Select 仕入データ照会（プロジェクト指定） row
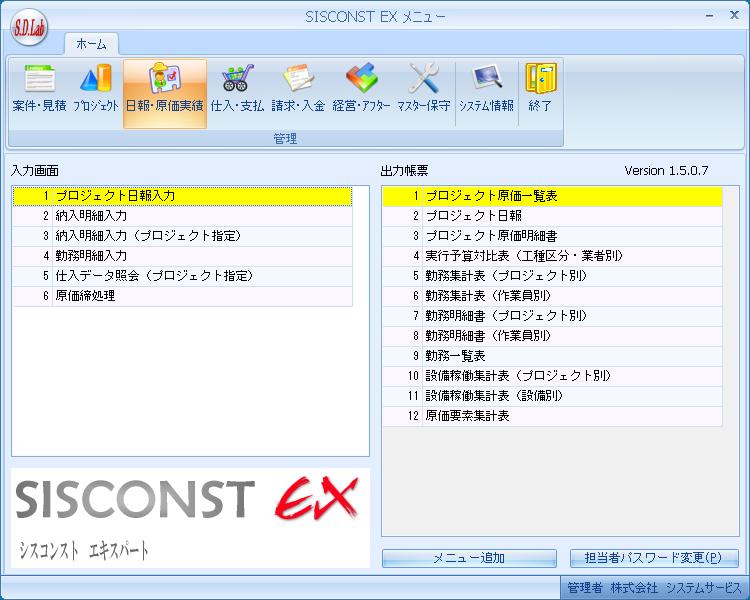 click(x=183, y=276)
